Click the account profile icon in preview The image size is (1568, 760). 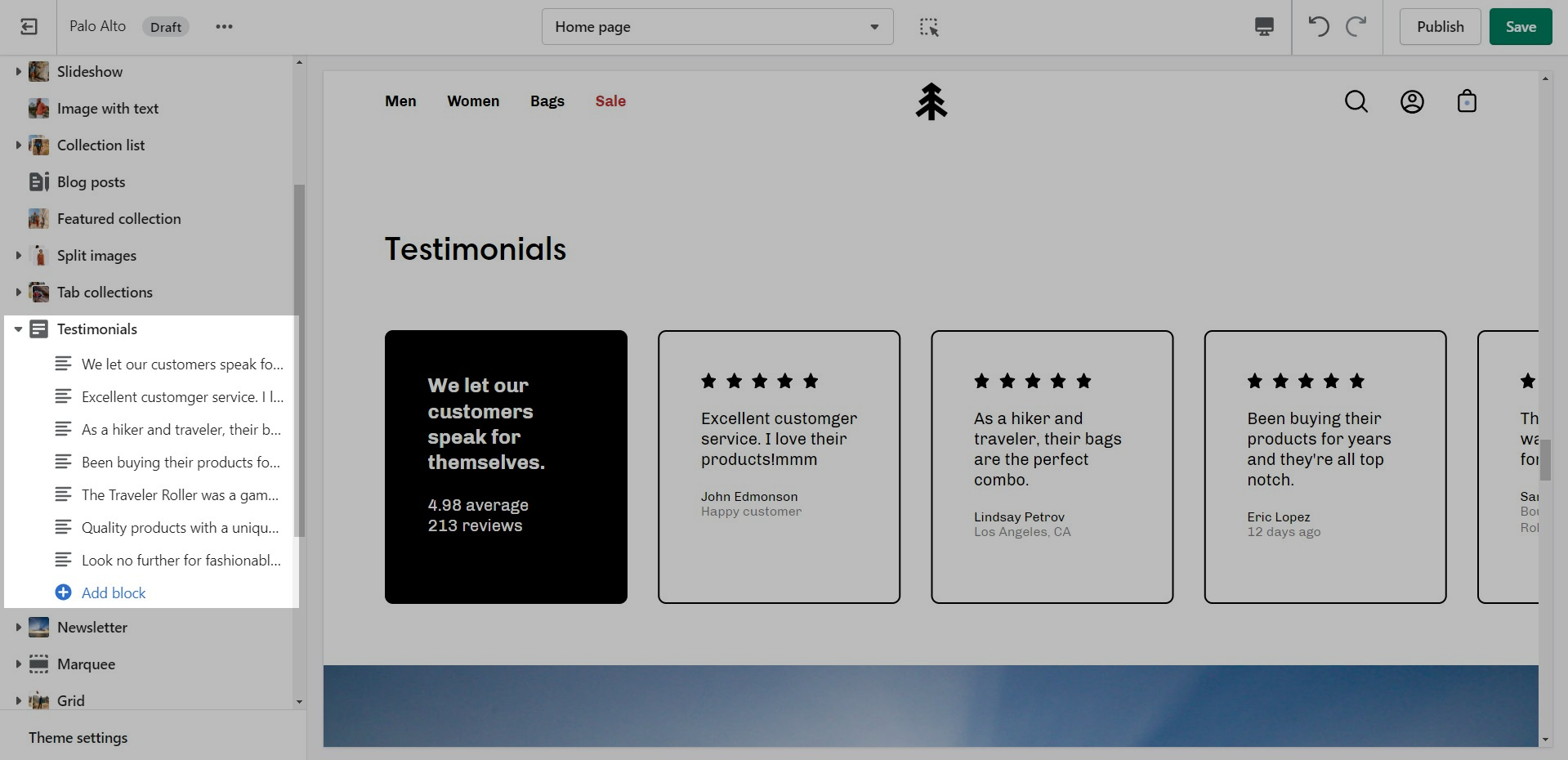tap(1411, 101)
